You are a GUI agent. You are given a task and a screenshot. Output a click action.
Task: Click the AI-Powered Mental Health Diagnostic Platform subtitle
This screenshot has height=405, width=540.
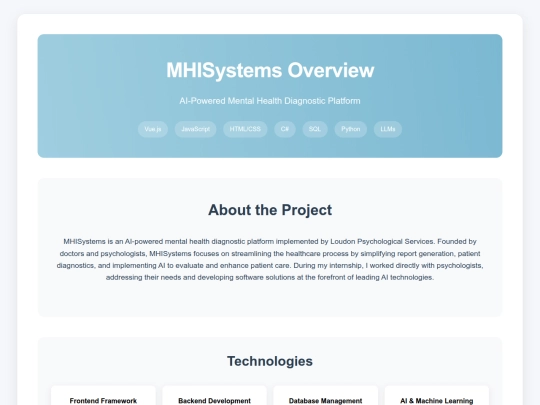[x=270, y=101]
